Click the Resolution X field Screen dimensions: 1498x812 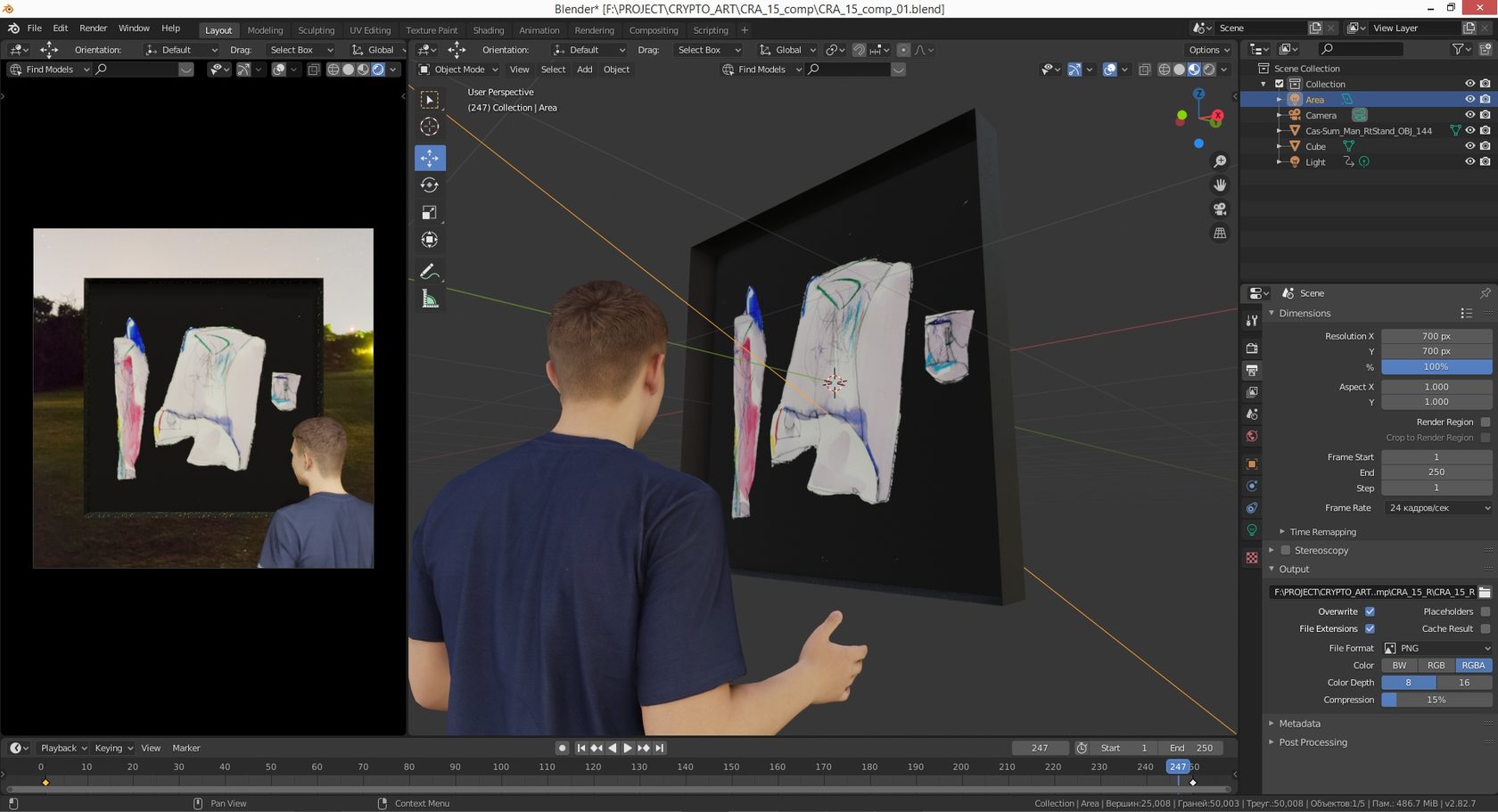pyautogui.click(x=1436, y=336)
